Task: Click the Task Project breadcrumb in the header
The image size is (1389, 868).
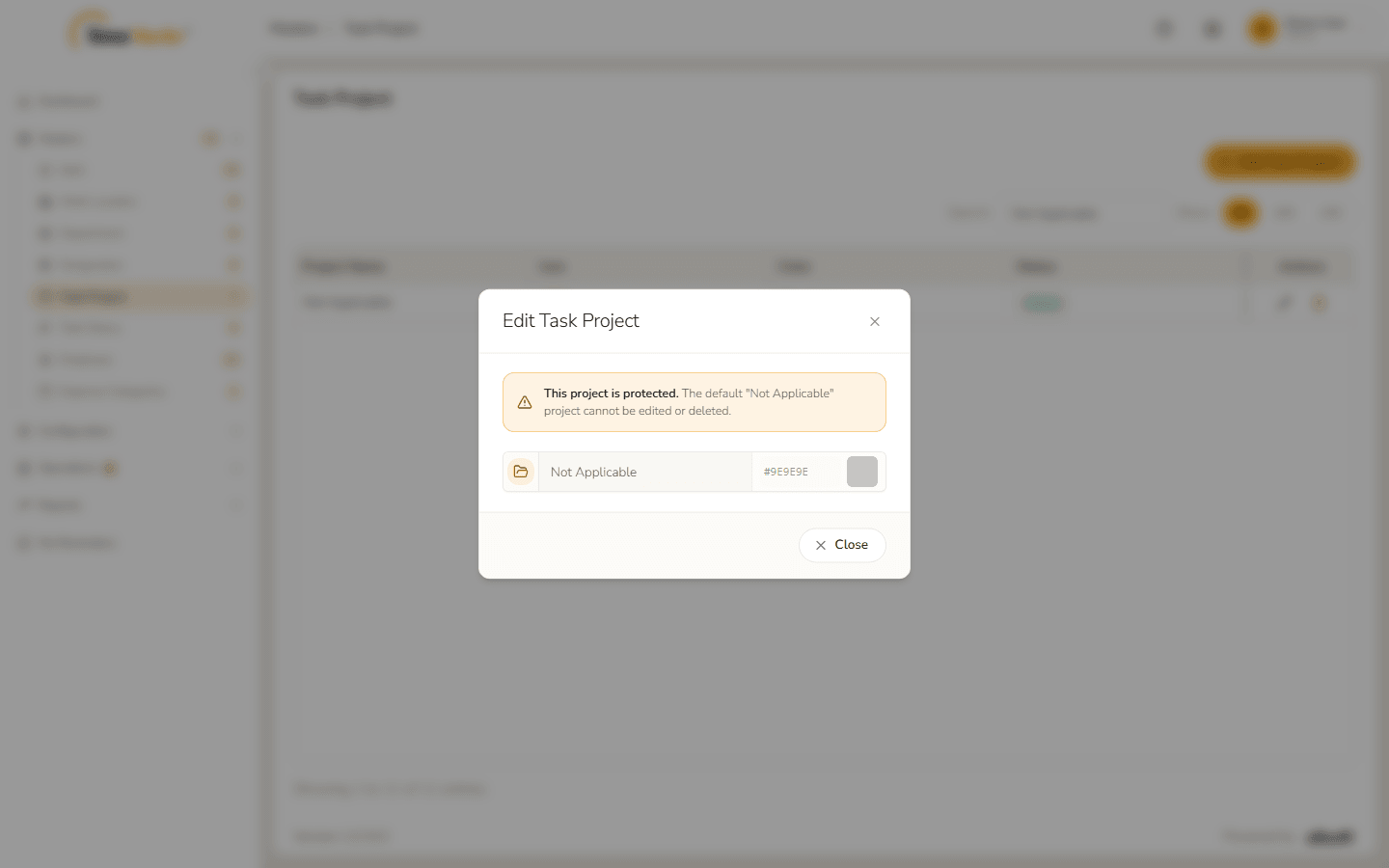Action: pos(382,28)
